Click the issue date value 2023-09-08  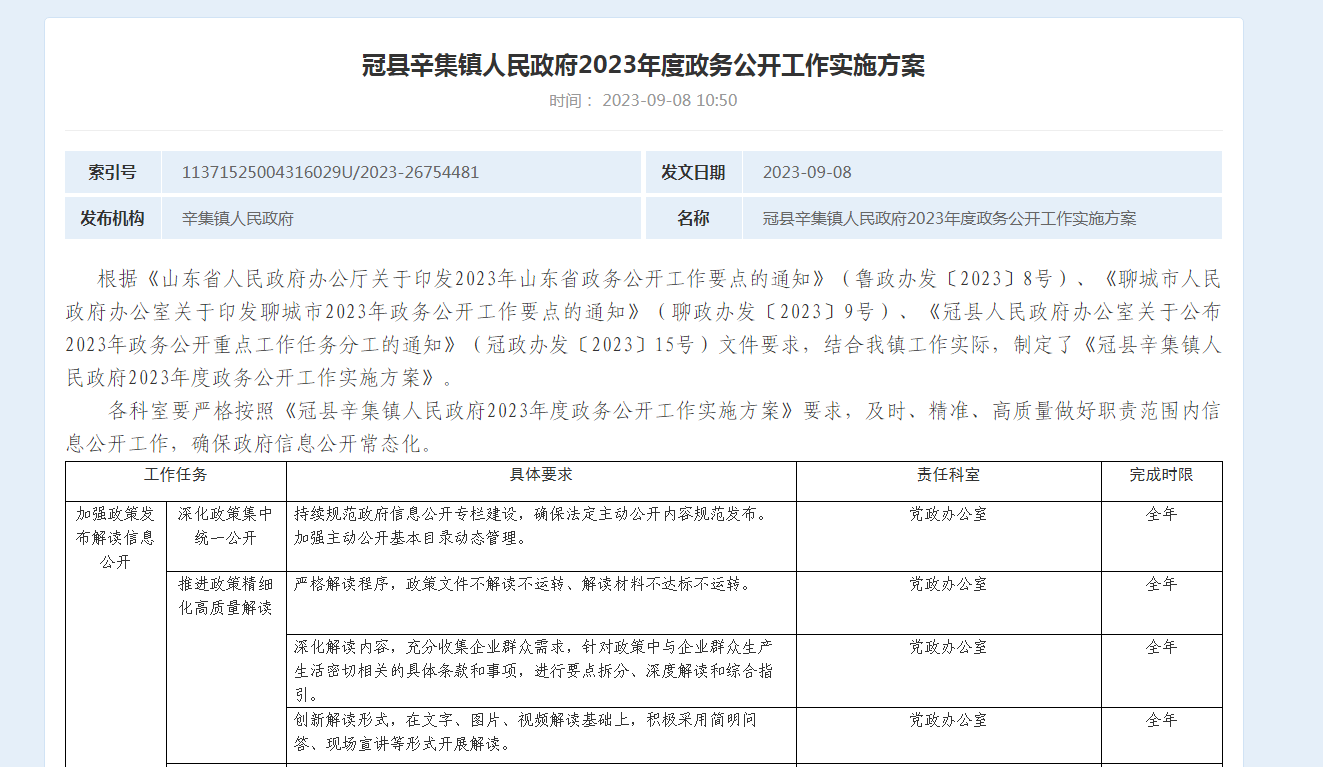pyautogui.click(x=807, y=172)
